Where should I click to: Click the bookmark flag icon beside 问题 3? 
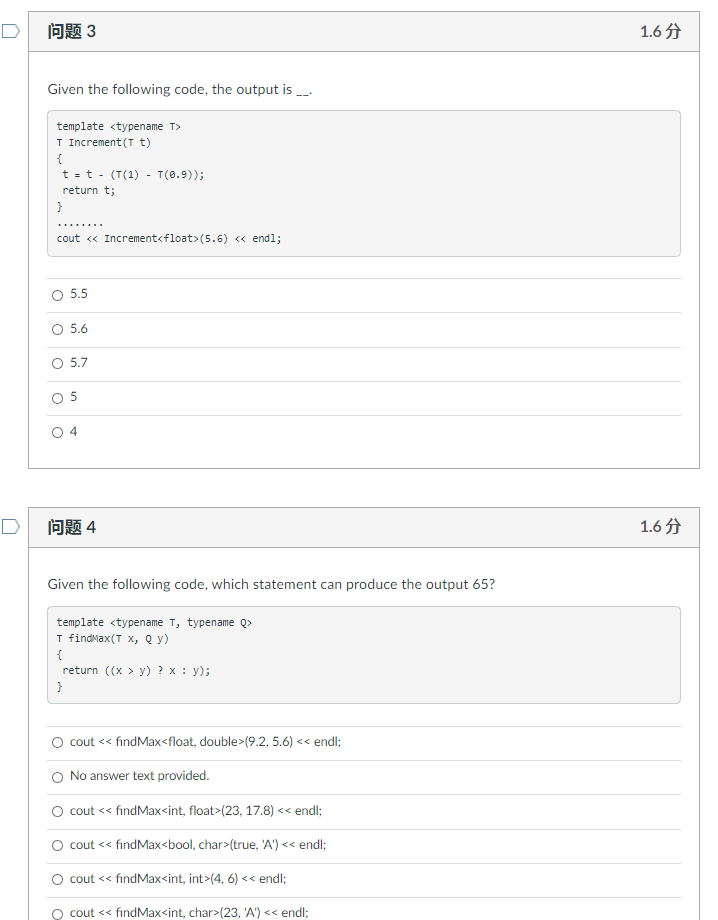tap(11, 31)
